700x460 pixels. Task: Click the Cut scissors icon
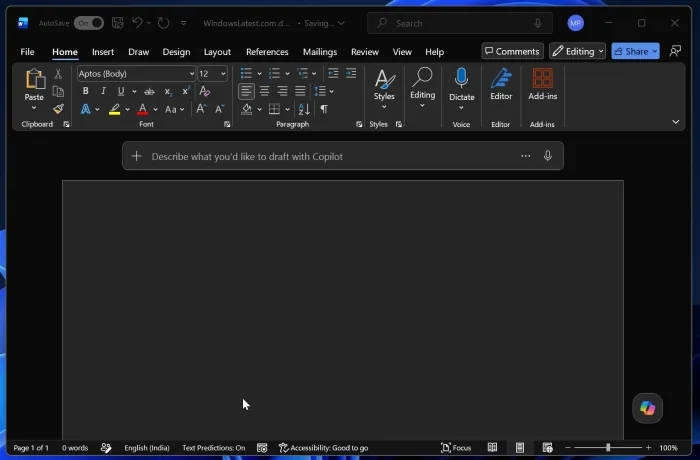tap(58, 74)
